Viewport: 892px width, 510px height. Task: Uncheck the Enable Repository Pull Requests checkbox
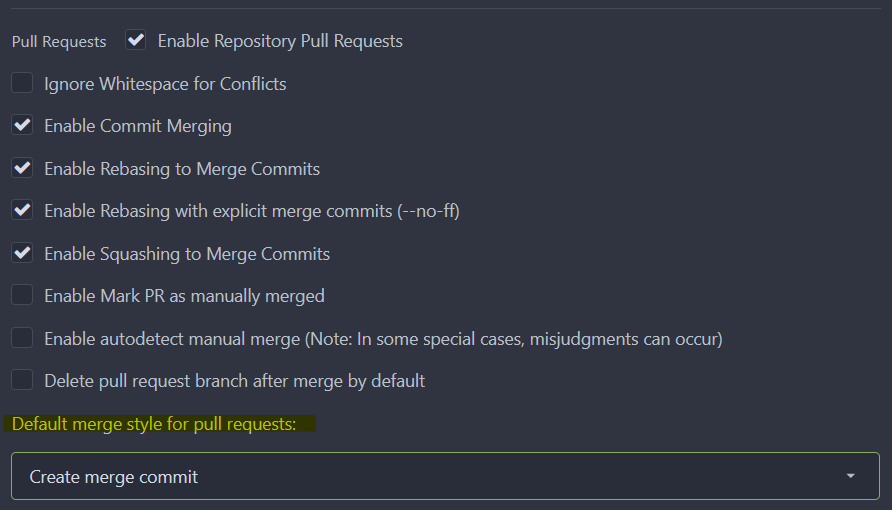tap(136, 41)
